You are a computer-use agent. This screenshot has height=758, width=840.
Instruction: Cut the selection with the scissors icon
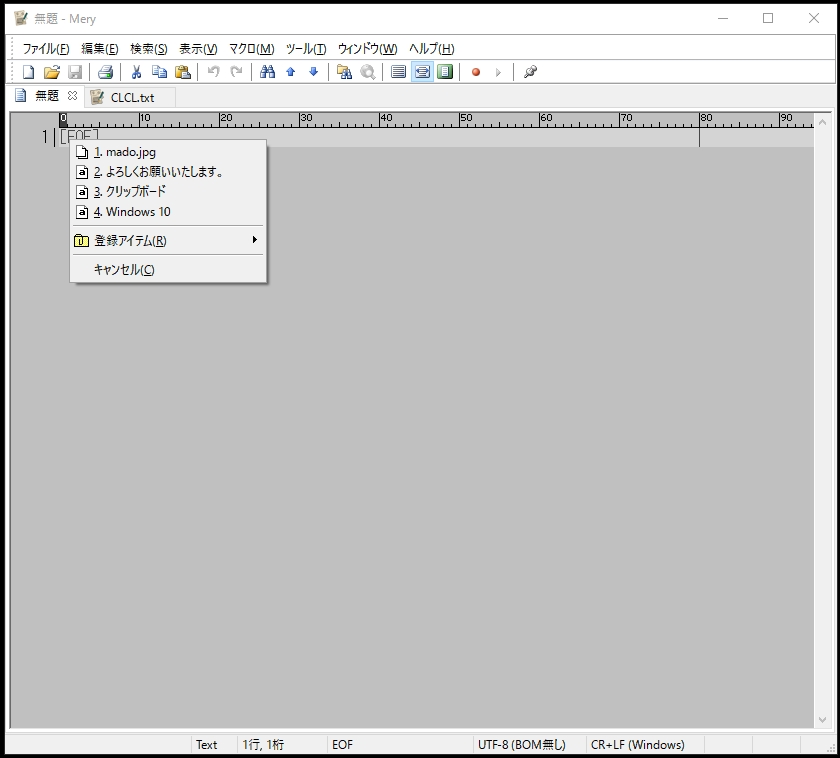(136, 72)
